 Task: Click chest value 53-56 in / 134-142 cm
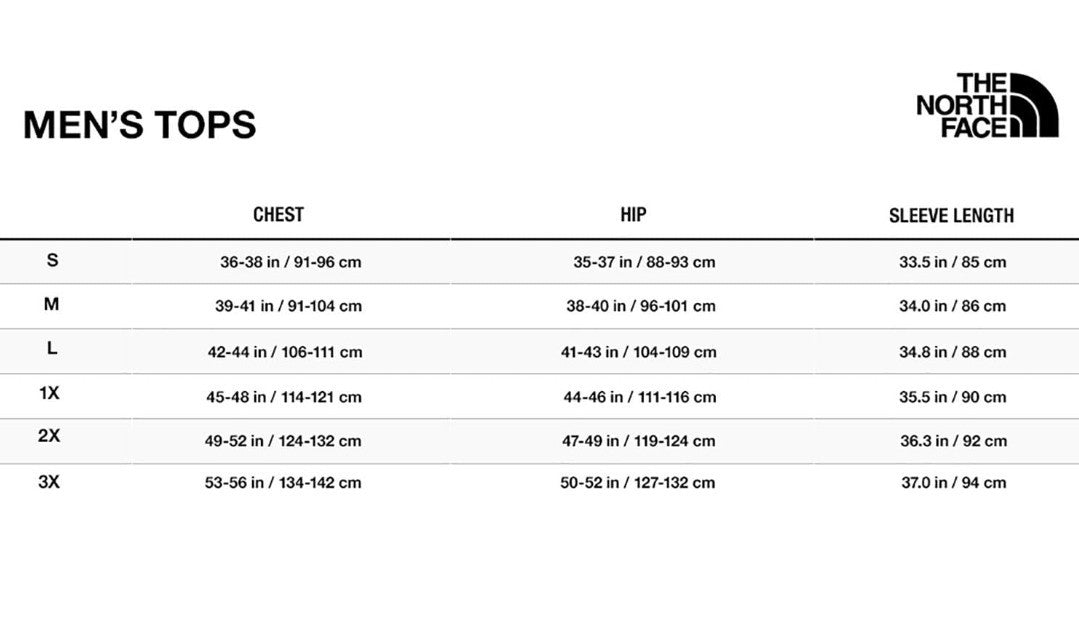click(283, 483)
